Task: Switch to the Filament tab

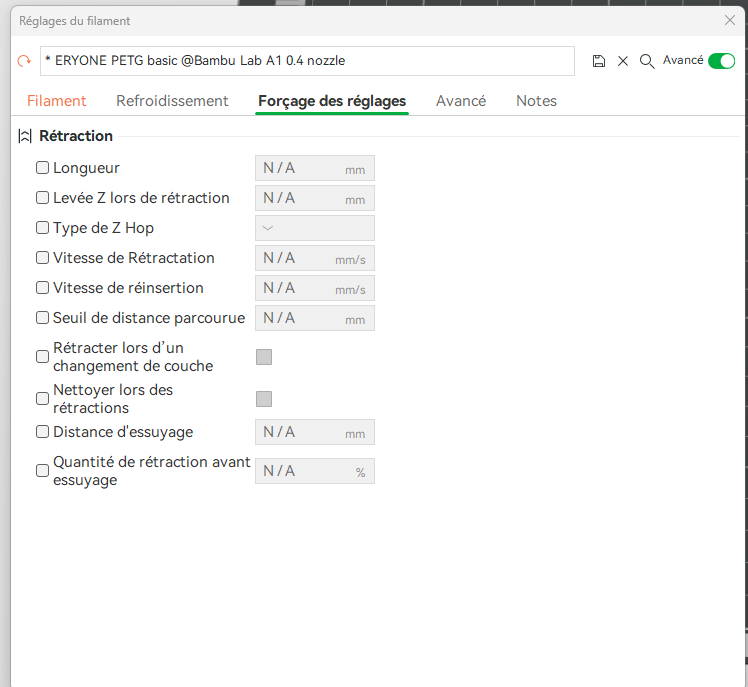Action: (x=56, y=101)
